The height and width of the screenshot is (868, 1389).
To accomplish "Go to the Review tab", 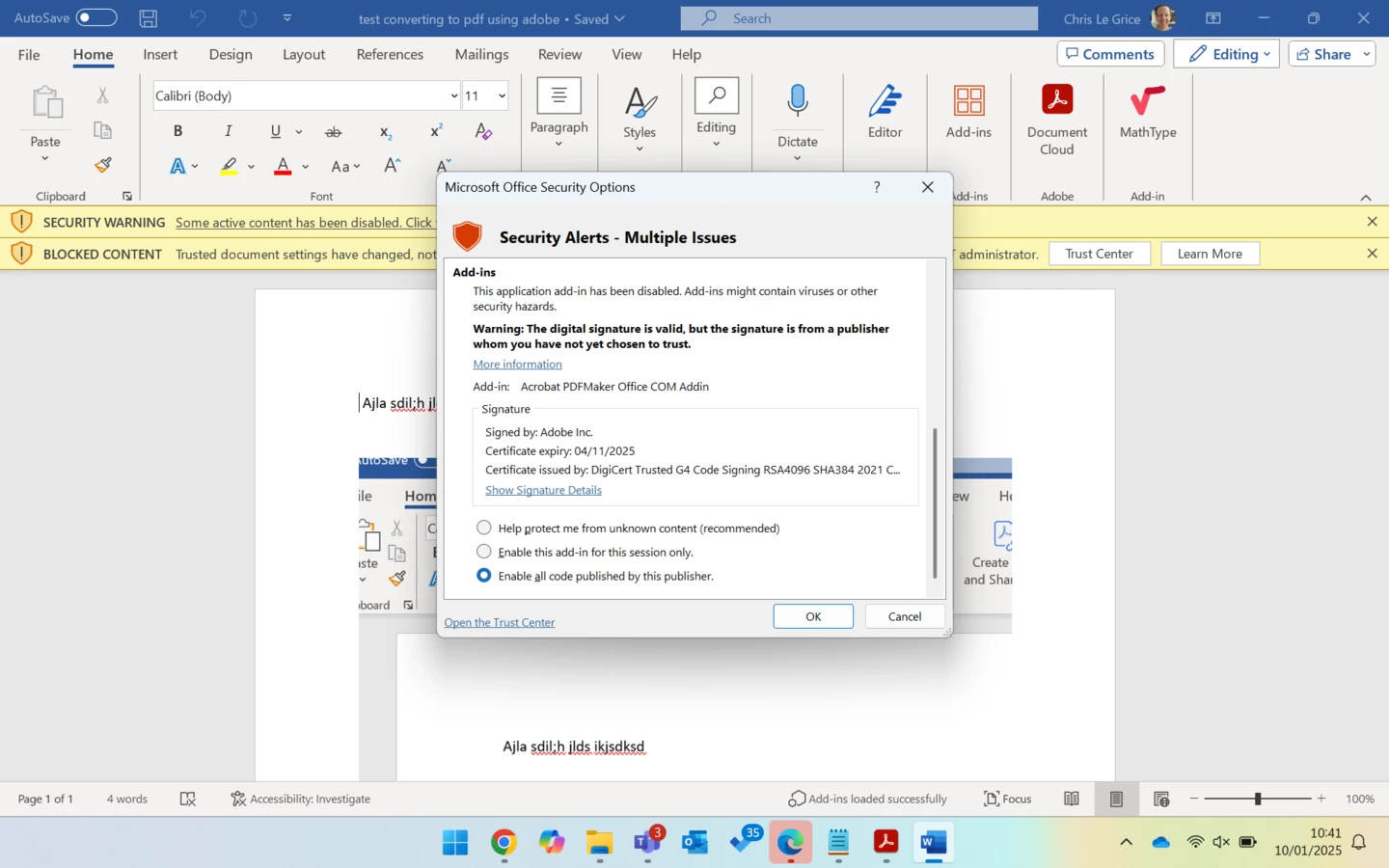I will click(x=559, y=54).
